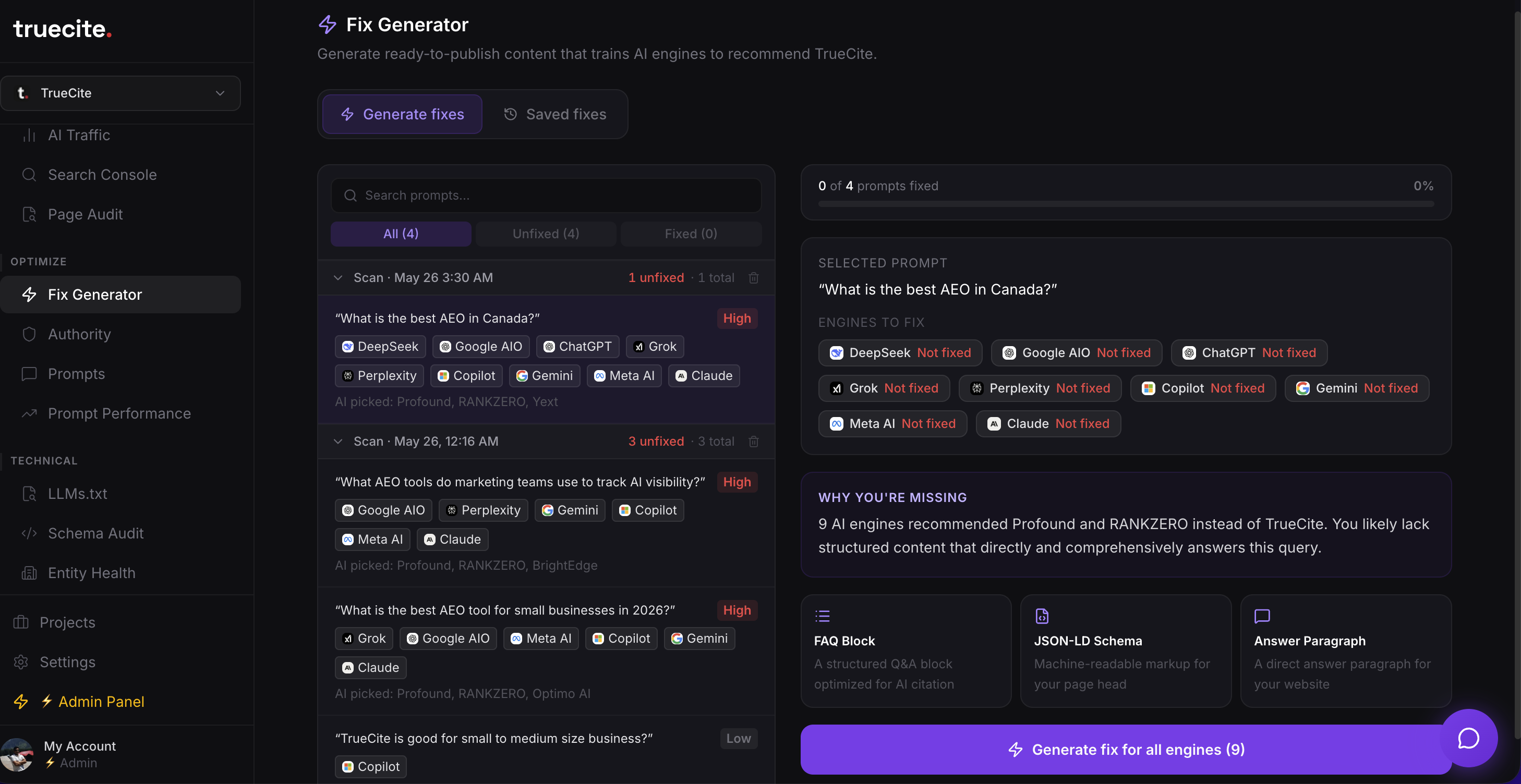Image resolution: width=1521 pixels, height=784 pixels.
Task: Select the Generate fixes tab
Action: click(402, 114)
